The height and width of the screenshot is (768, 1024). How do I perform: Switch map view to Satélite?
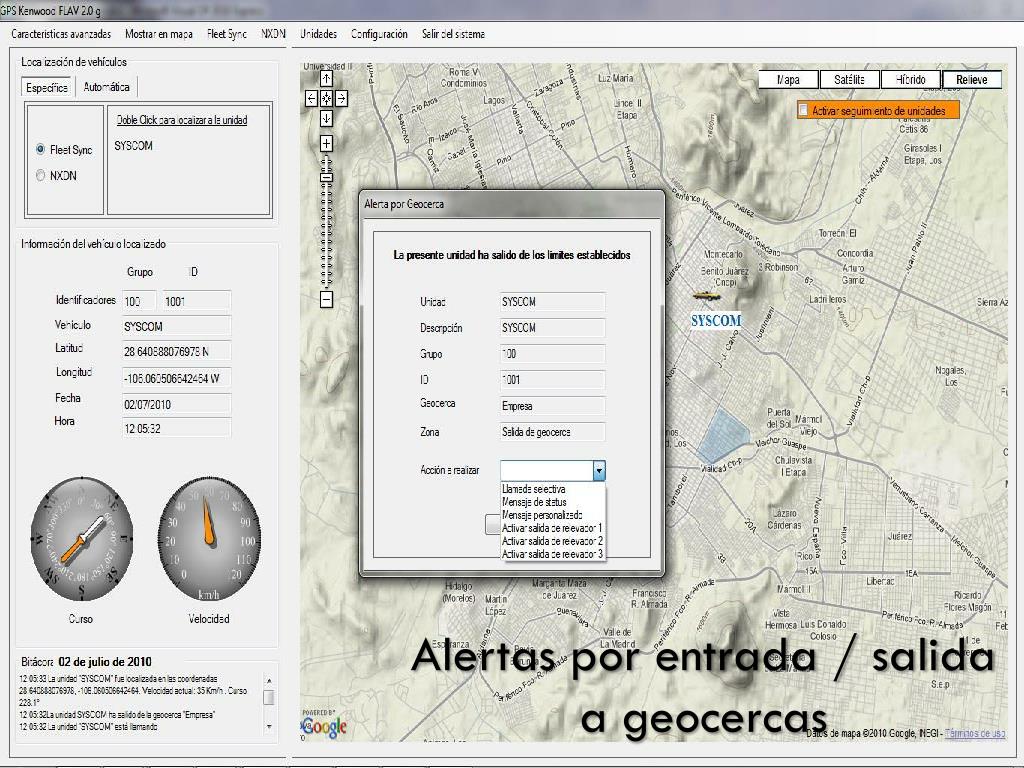pos(849,80)
